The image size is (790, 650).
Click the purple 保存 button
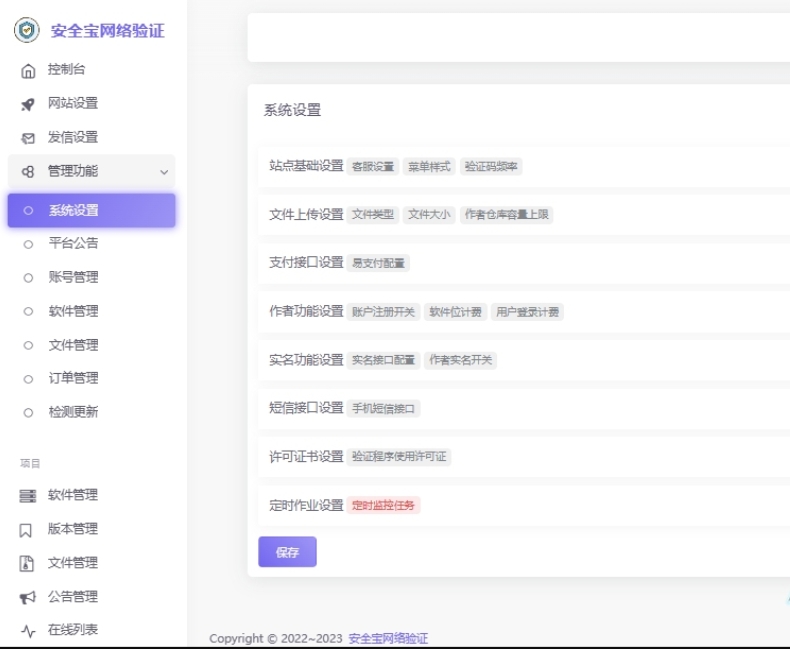[287, 552]
